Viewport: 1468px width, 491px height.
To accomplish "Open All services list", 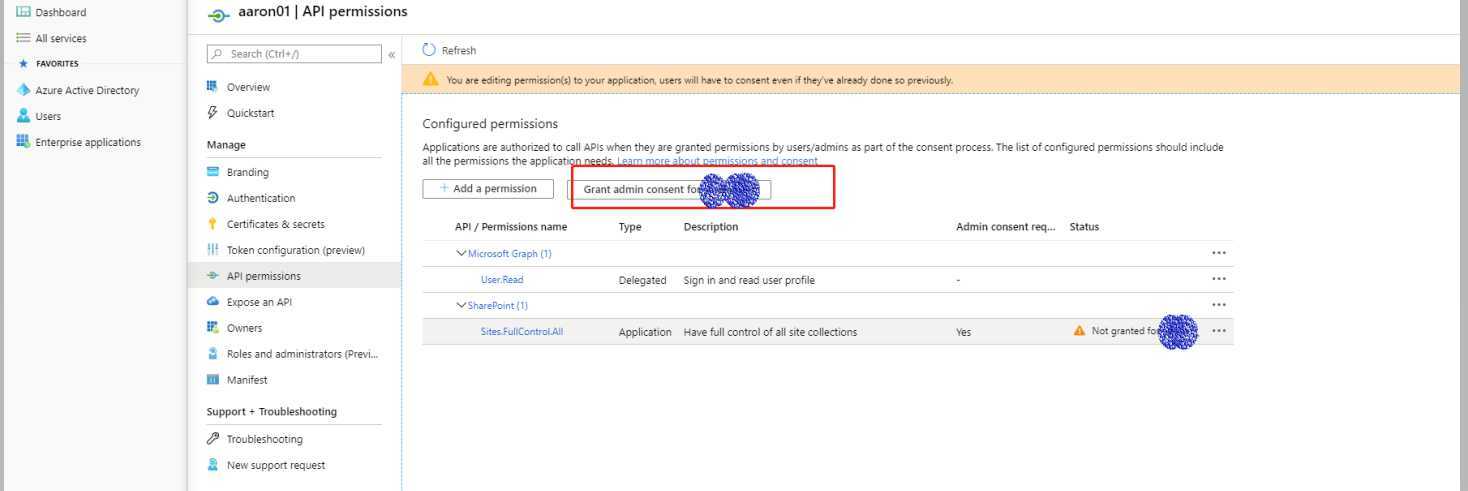I will point(60,38).
